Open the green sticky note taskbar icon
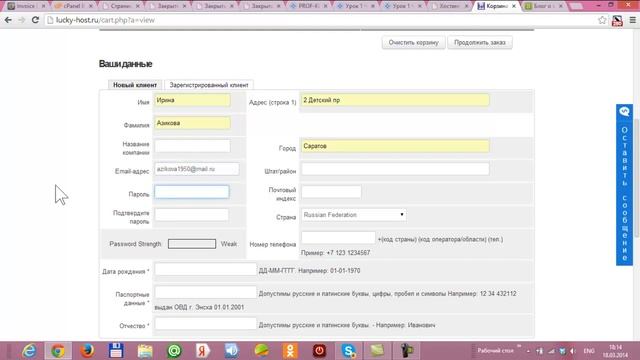640x360 pixels. click(x=377, y=351)
